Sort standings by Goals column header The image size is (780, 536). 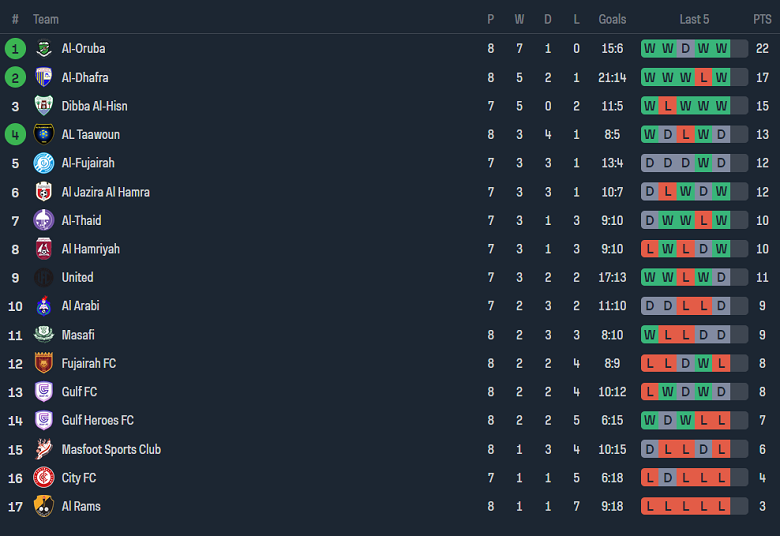pyautogui.click(x=612, y=19)
